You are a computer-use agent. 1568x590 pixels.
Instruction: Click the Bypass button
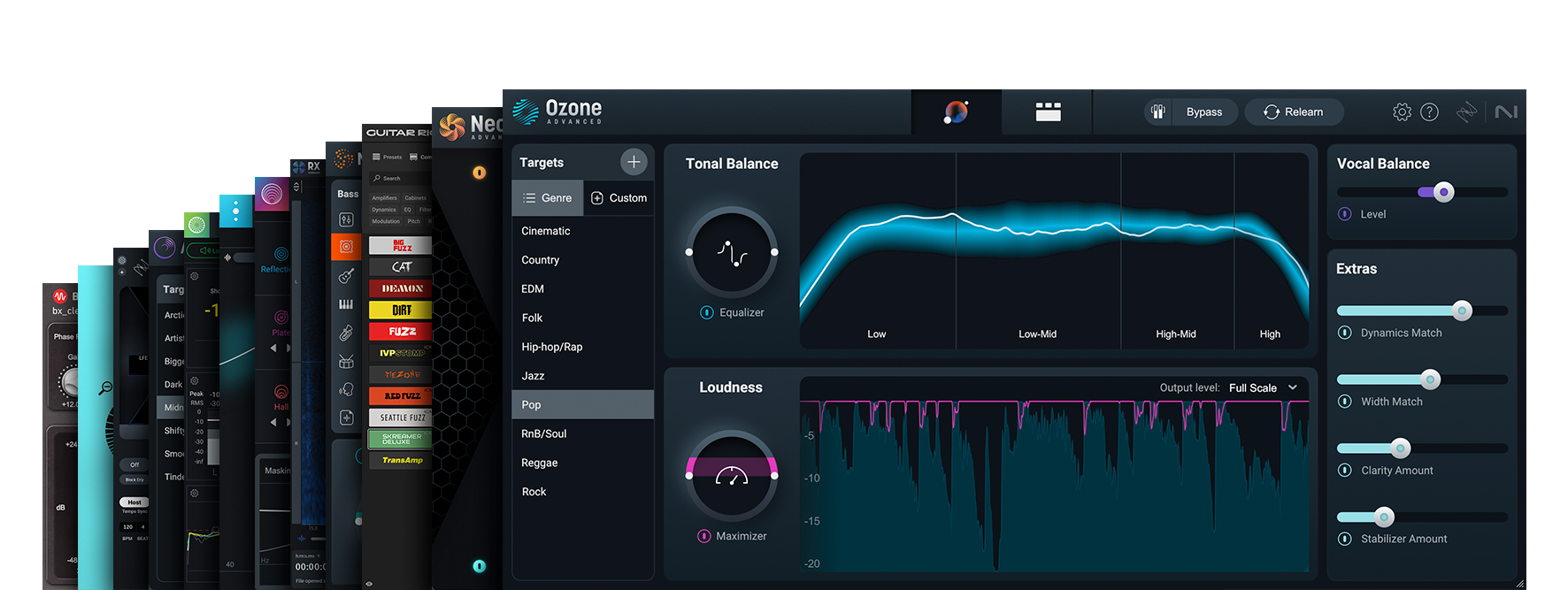tap(1191, 112)
